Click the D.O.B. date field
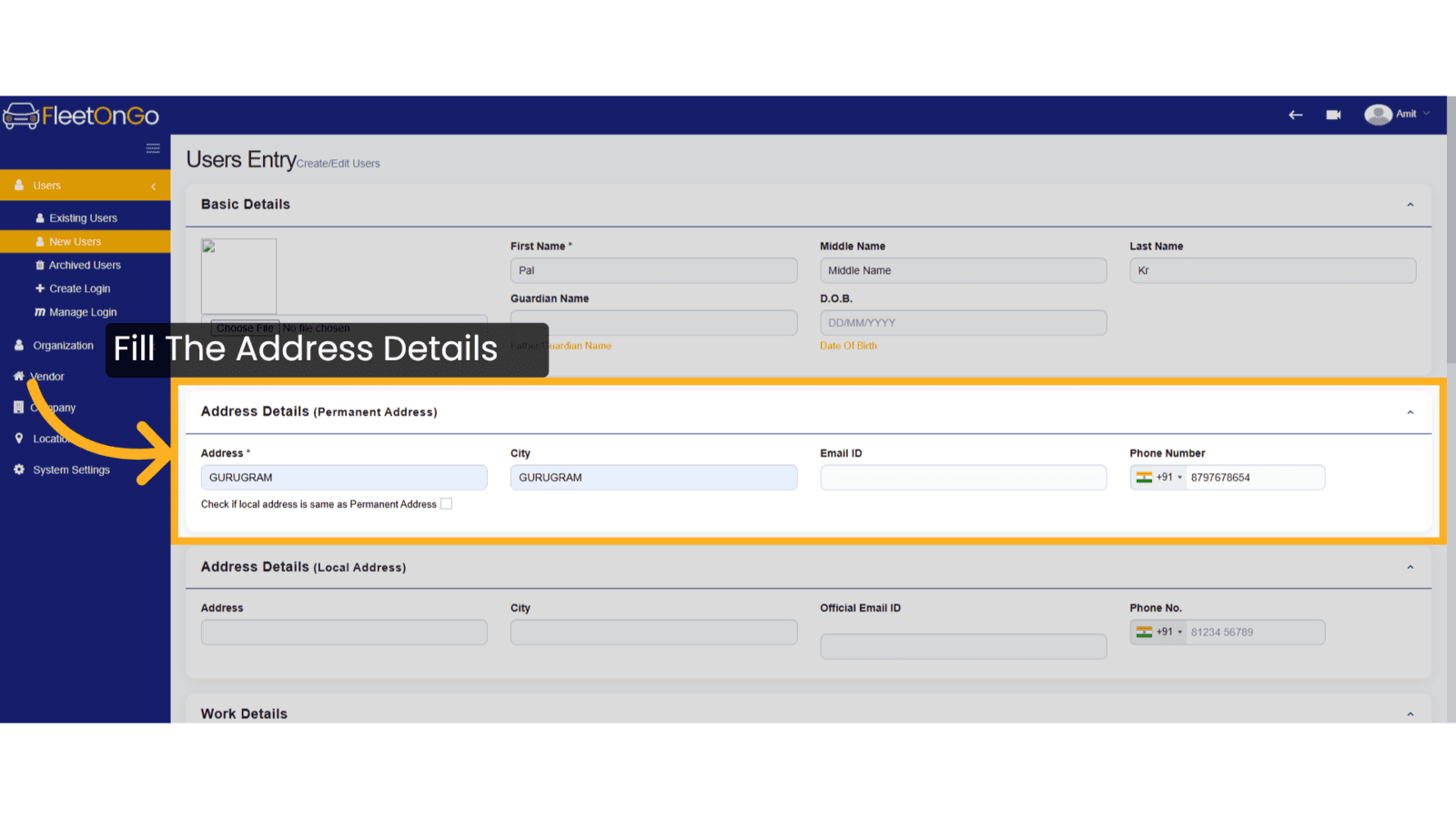Viewport: 1456px width, 819px height. coord(963,323)
